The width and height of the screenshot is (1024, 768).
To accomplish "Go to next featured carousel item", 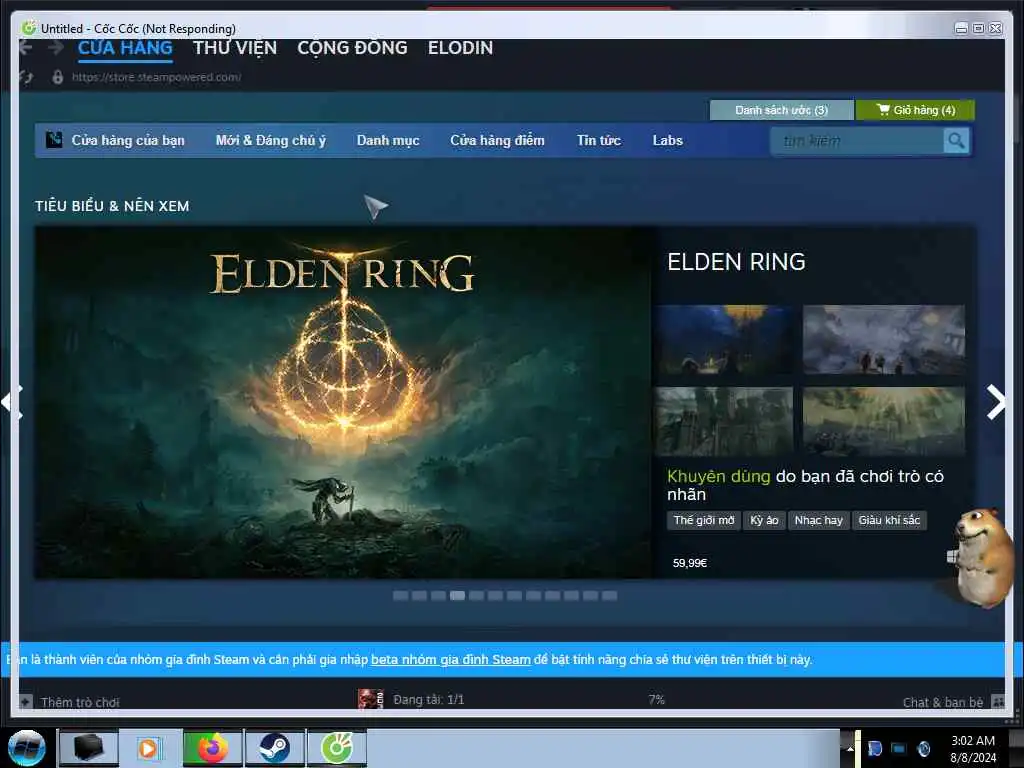I will click(x=995, y=402).
